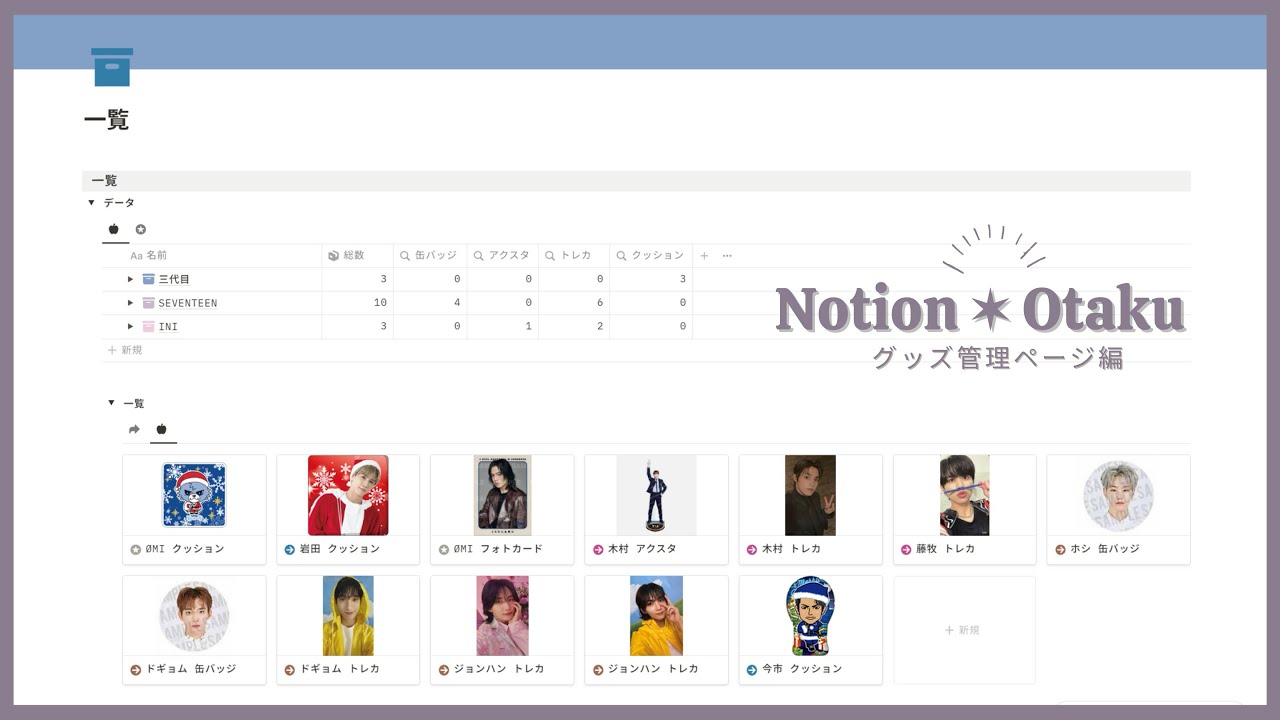Open the 岩田 クッション card thumbnail

coord(348,495)
